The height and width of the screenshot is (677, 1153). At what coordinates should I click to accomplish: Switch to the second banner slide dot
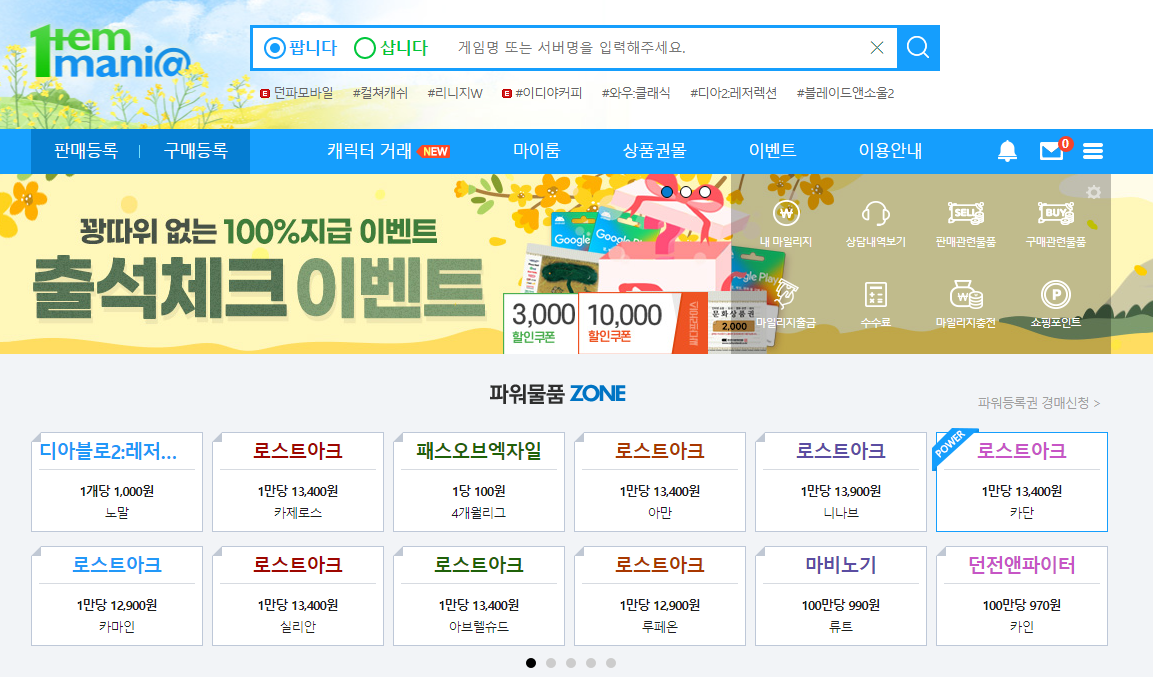(x=686, y=192)
